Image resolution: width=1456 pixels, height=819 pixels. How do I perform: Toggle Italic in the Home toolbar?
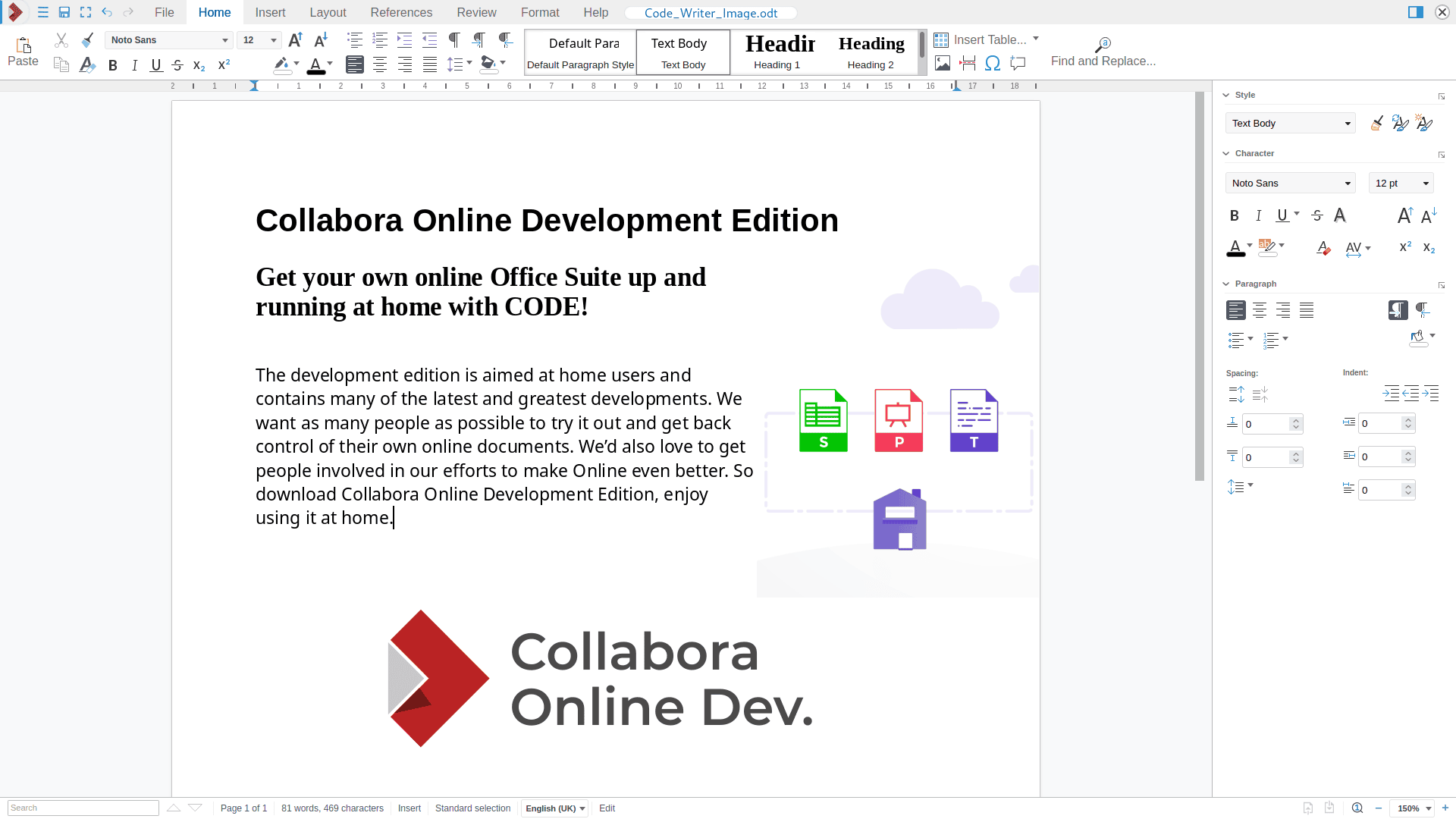point(134,65)
